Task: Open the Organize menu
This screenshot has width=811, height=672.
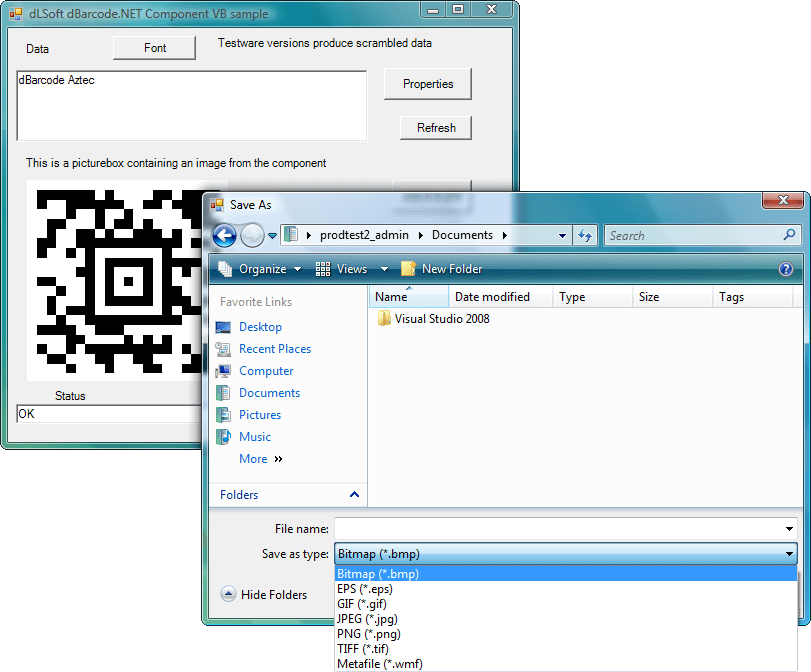Action: (260, 269)
